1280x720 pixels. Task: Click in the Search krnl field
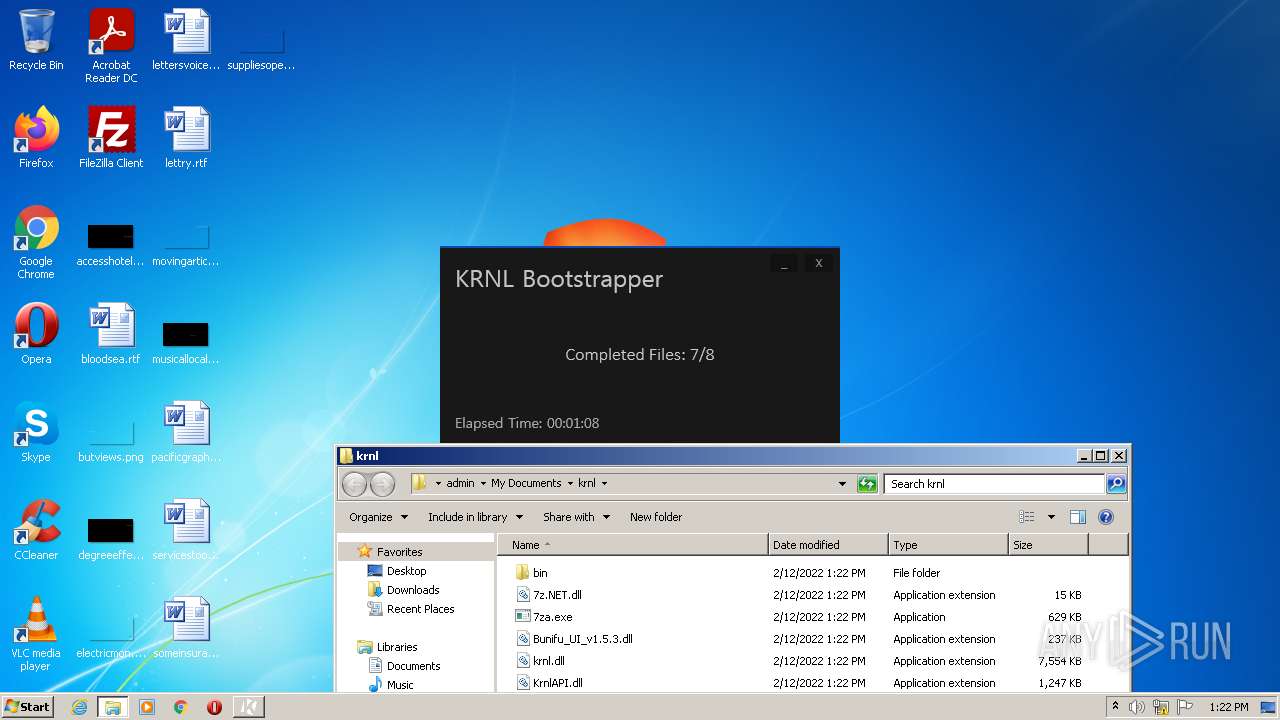point(995,484)
